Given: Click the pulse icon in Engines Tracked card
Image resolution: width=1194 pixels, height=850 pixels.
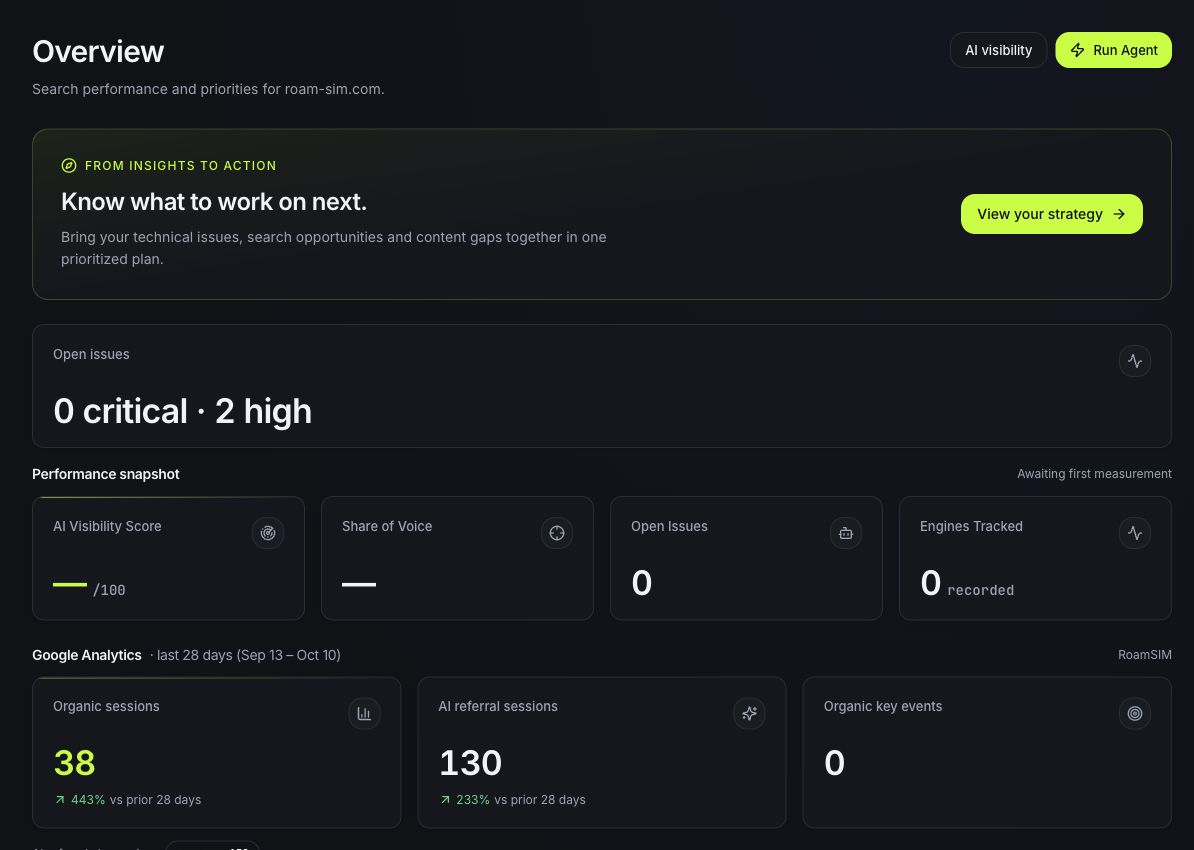Looking at the screenshot, I should coord(1135,533).
